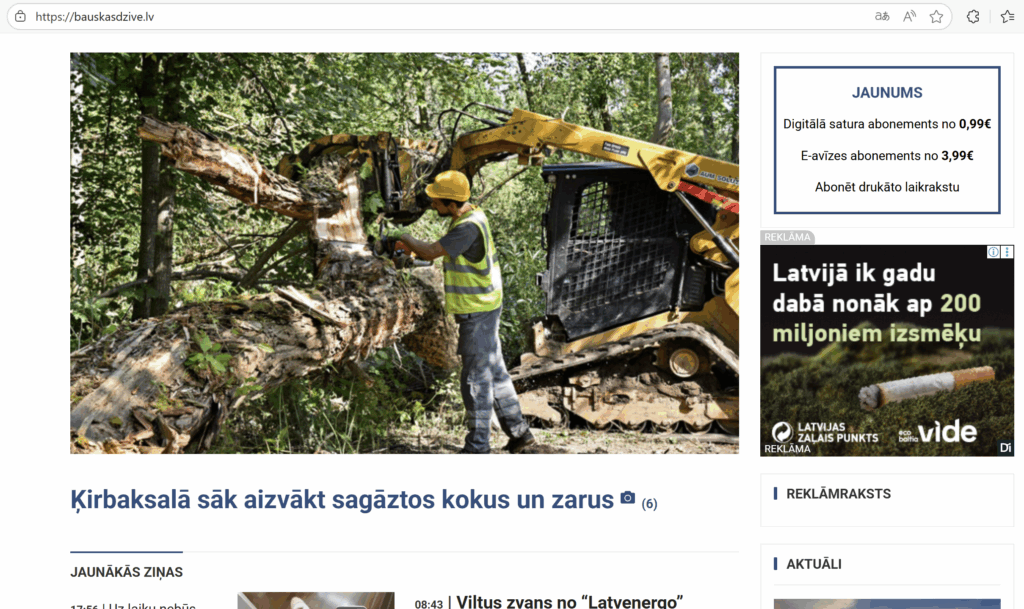
Task: Open Favorites list via starred lines icon
Action: 1008,16
